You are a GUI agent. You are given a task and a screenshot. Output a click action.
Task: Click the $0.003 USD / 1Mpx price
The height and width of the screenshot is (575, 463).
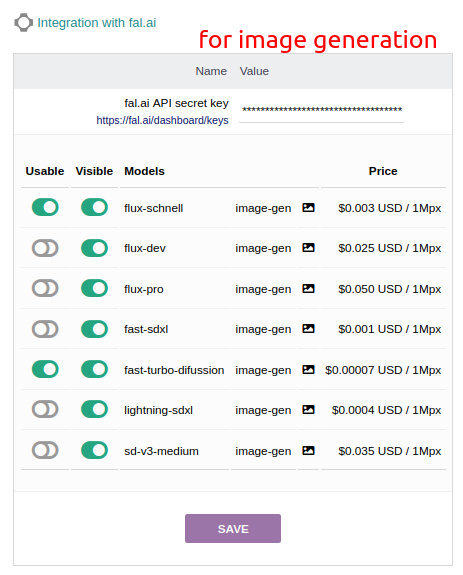[x=390, y=208]
